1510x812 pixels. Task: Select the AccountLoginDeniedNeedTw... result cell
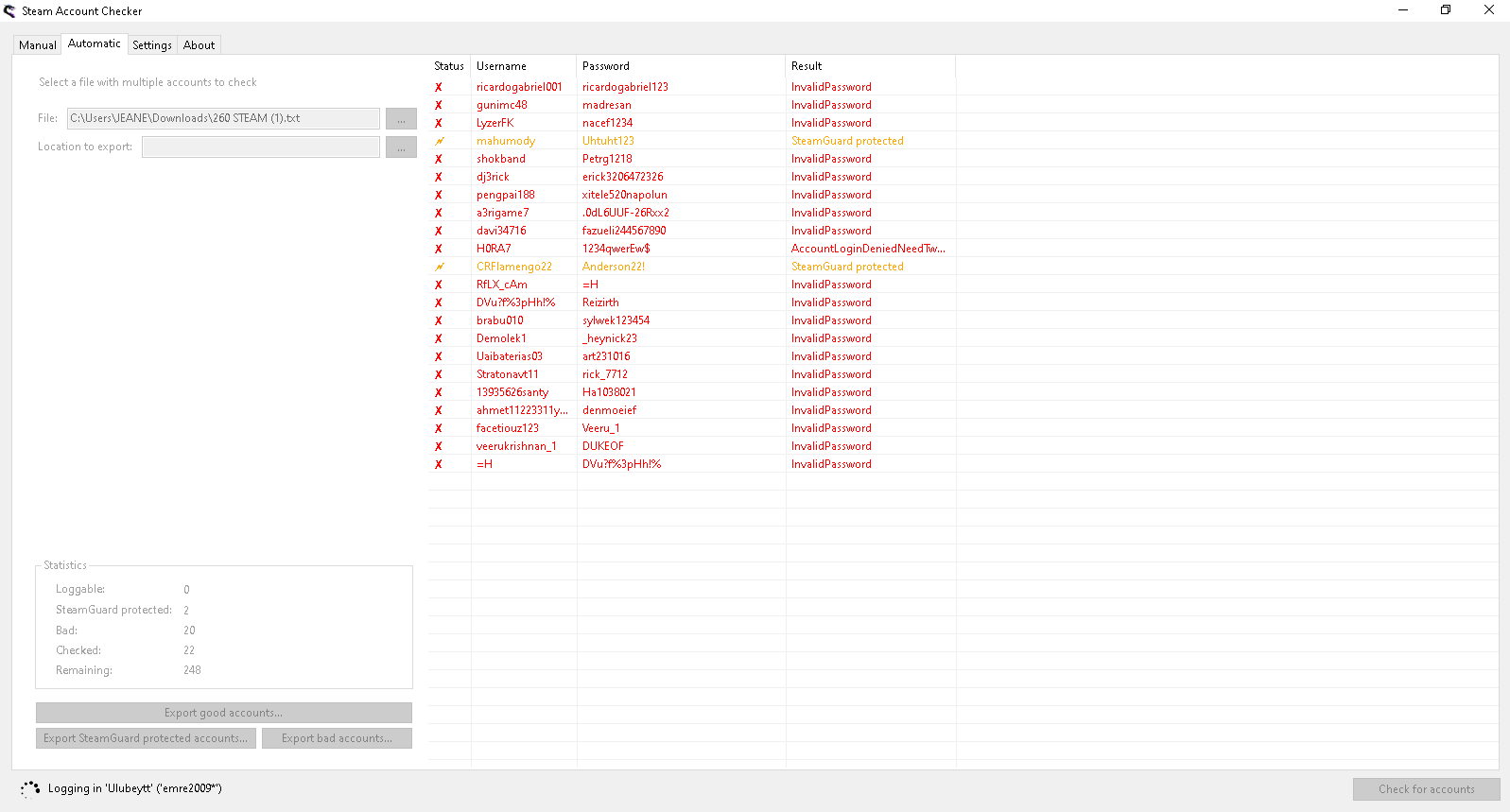coord(868,249)
